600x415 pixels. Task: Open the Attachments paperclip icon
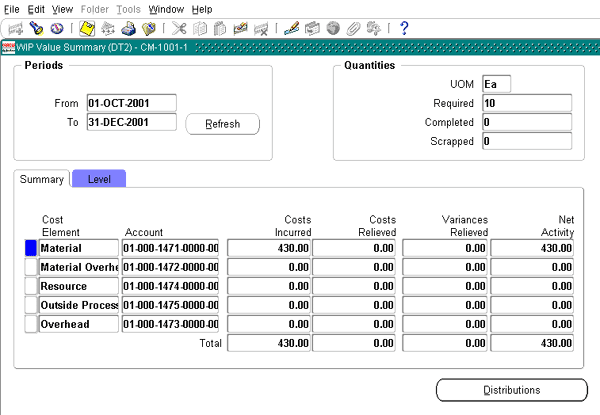point(353,28)
